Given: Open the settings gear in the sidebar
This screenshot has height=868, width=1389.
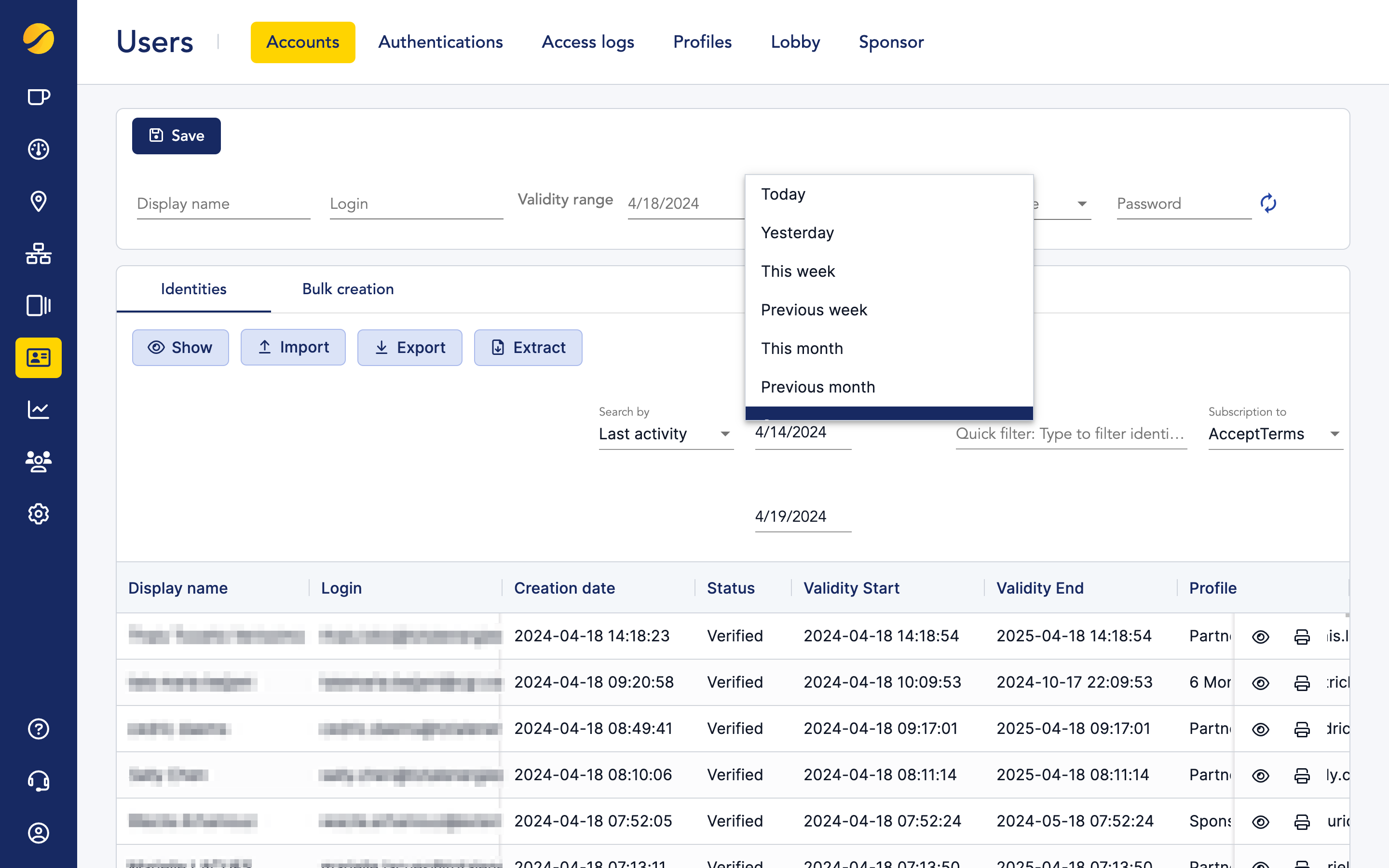Looking at the screenshot, I should [x=38, y=514].
